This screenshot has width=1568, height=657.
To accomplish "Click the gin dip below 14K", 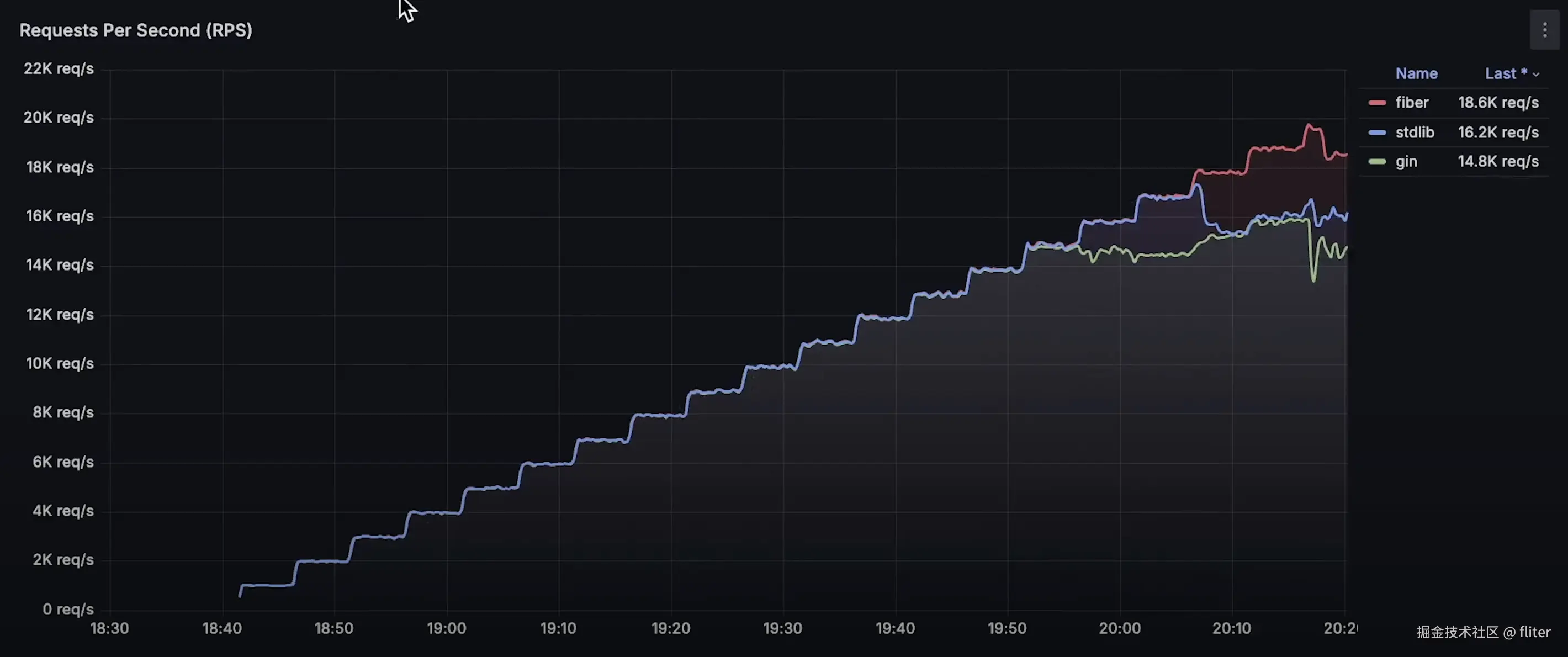I will point(1313,279).
